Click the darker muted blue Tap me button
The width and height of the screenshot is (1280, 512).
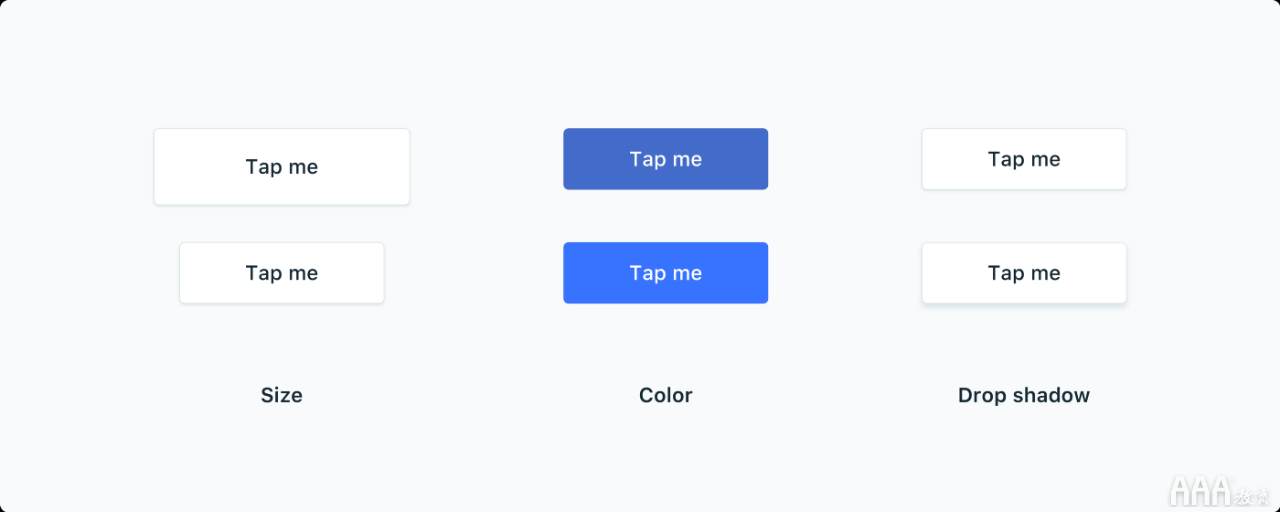666,159
